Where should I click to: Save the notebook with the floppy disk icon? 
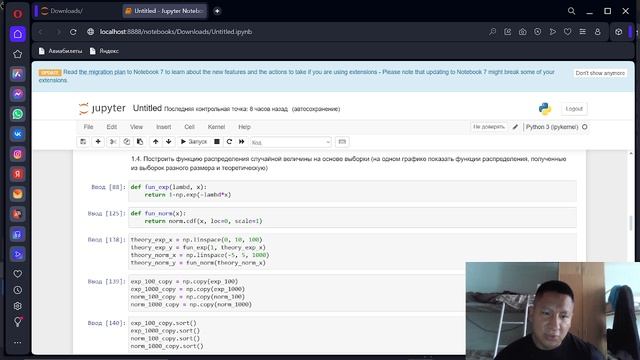coord(83,142)
